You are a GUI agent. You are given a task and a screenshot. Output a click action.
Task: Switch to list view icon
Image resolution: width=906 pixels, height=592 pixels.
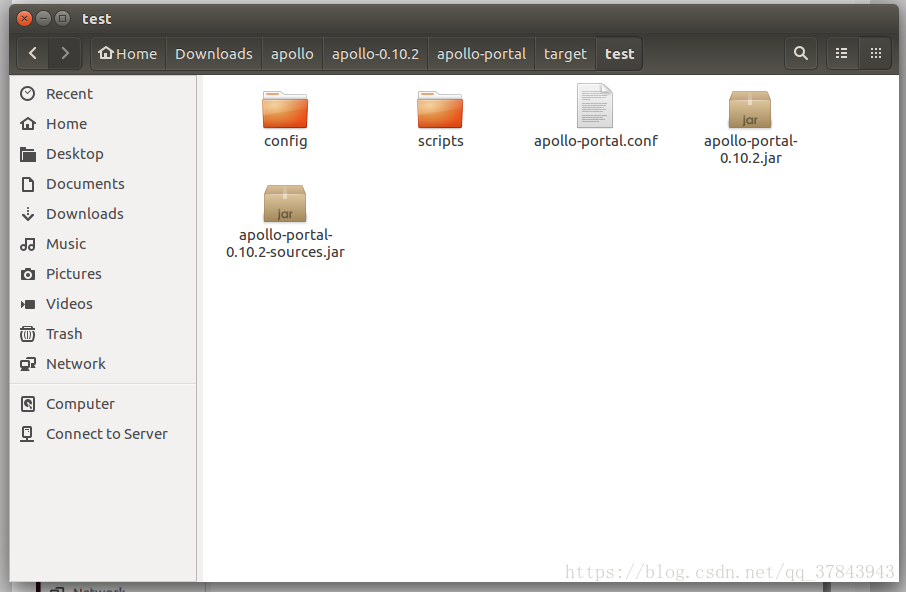pos(842,54)
